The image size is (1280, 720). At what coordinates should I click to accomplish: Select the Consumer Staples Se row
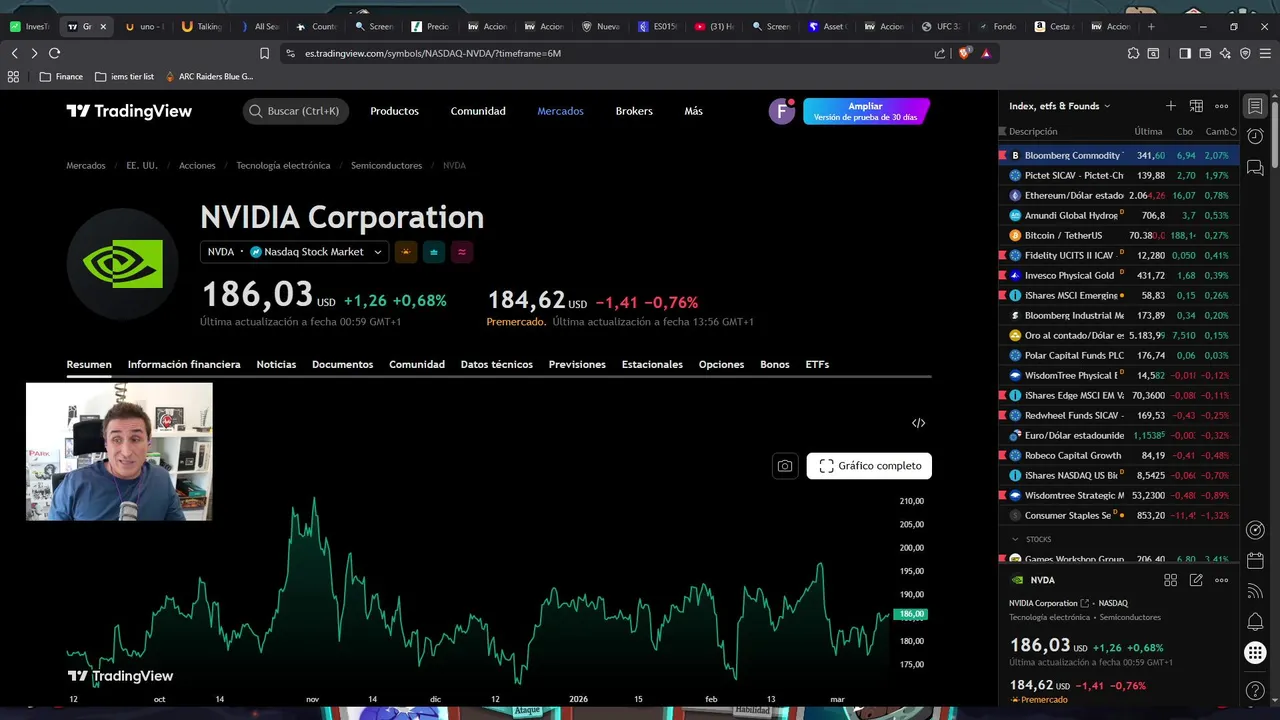tap(1119, 515)
